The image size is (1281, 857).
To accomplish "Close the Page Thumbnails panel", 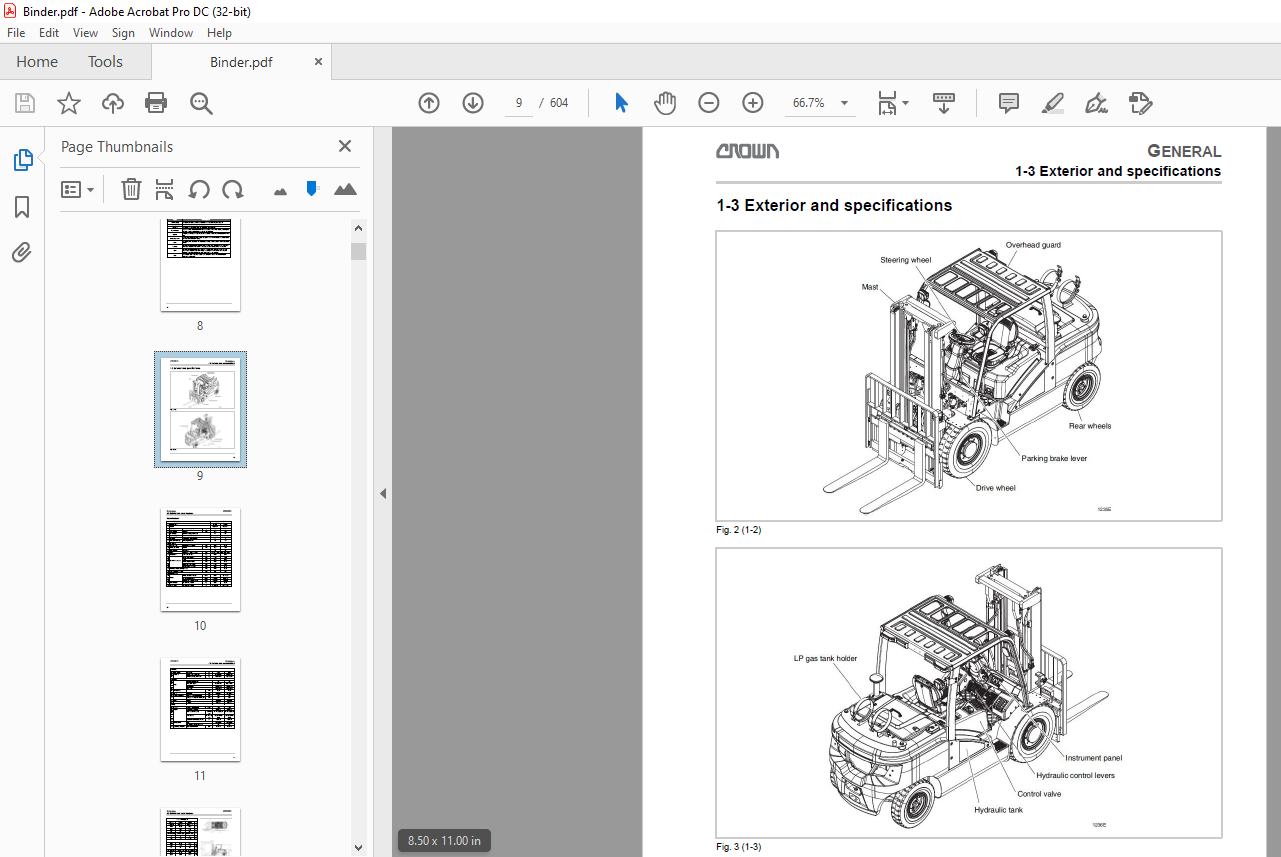I will pos(345,146).
